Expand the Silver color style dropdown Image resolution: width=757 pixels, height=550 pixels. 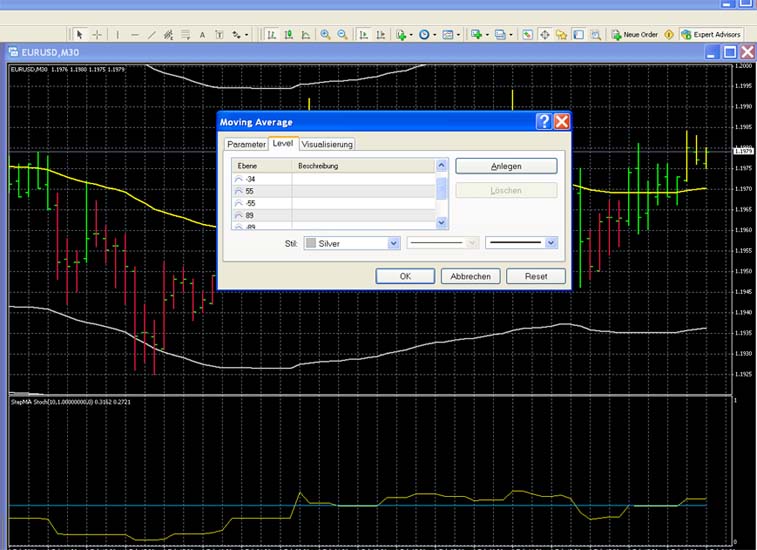[x=393, y=242]
